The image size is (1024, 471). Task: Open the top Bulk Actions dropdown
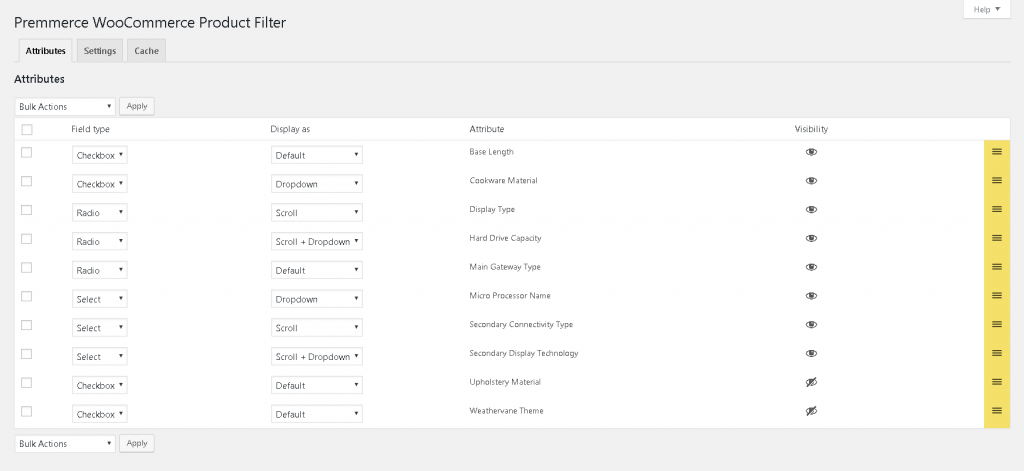[65, 106]
